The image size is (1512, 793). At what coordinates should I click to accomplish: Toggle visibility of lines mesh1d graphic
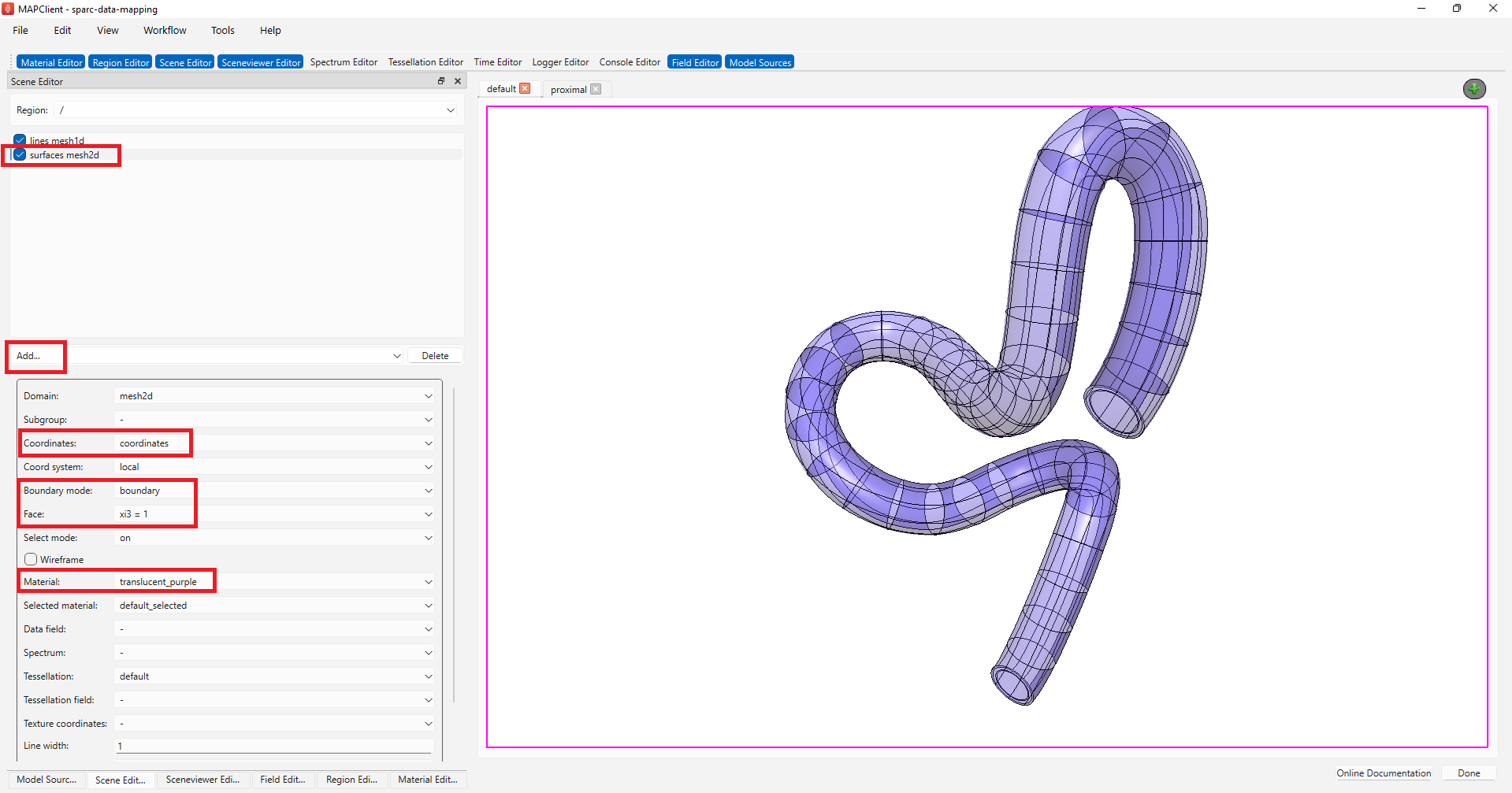20,140
